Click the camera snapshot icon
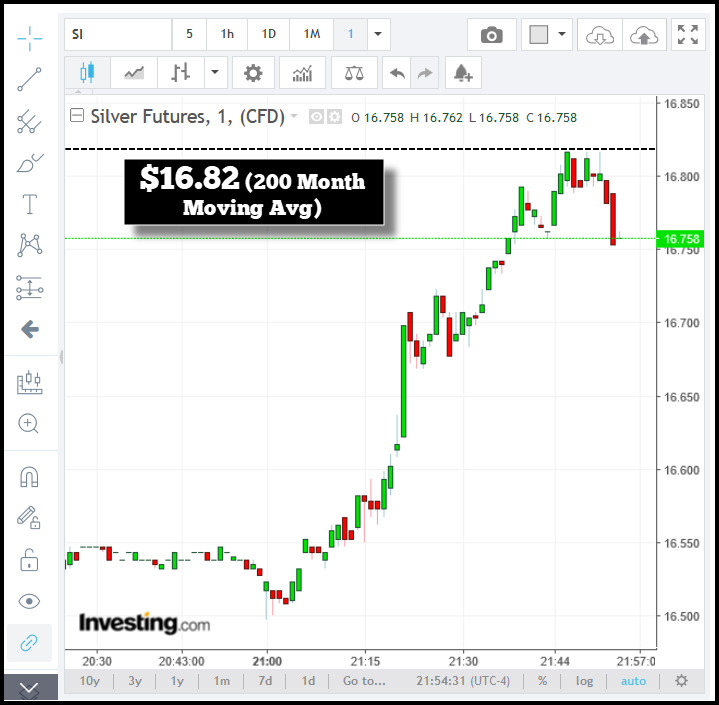Image resolution: width=719 pixels, height=705 pixels. (x=491, y=35)
